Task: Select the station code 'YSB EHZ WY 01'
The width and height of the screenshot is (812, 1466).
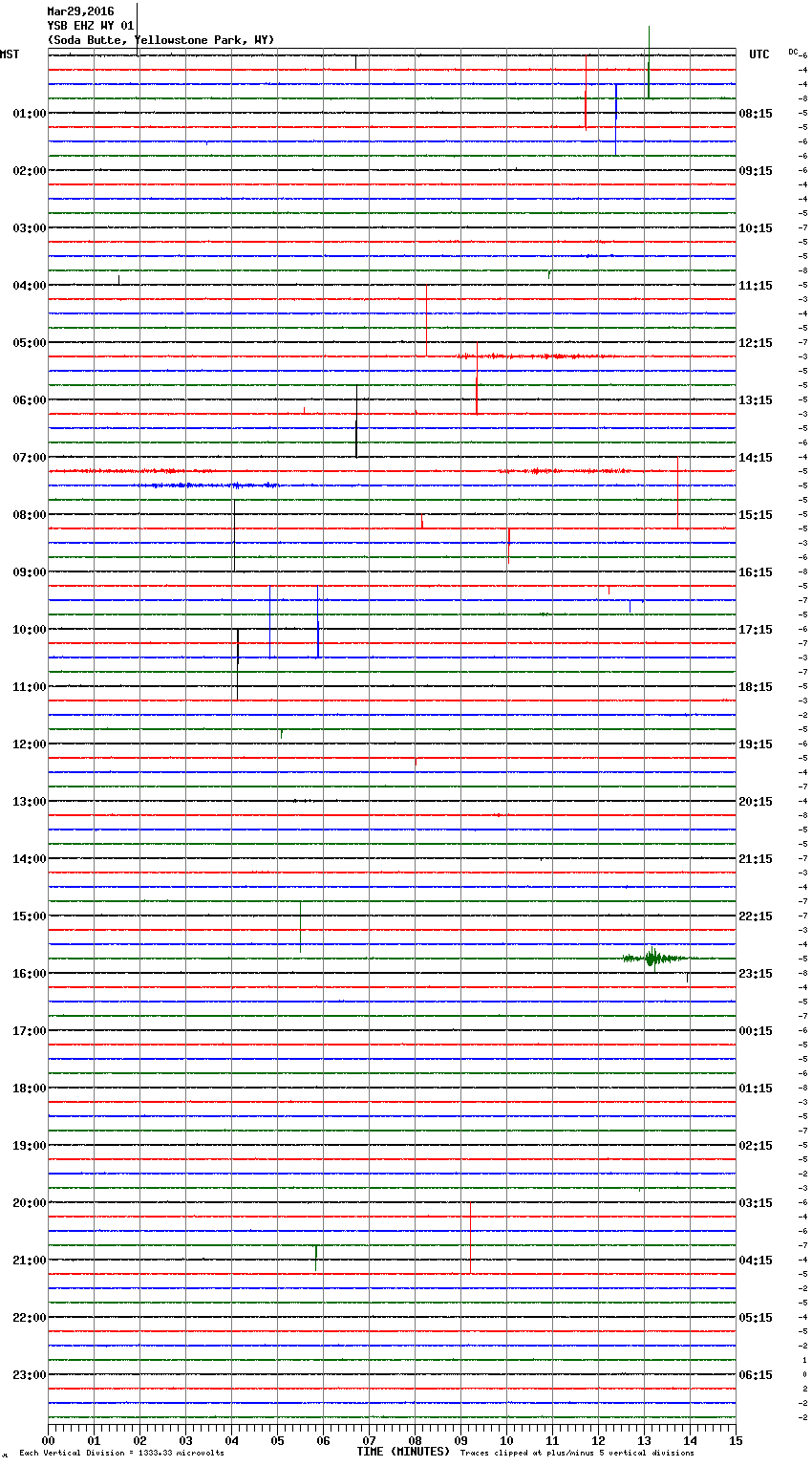Action: click(x=91, y=26)
